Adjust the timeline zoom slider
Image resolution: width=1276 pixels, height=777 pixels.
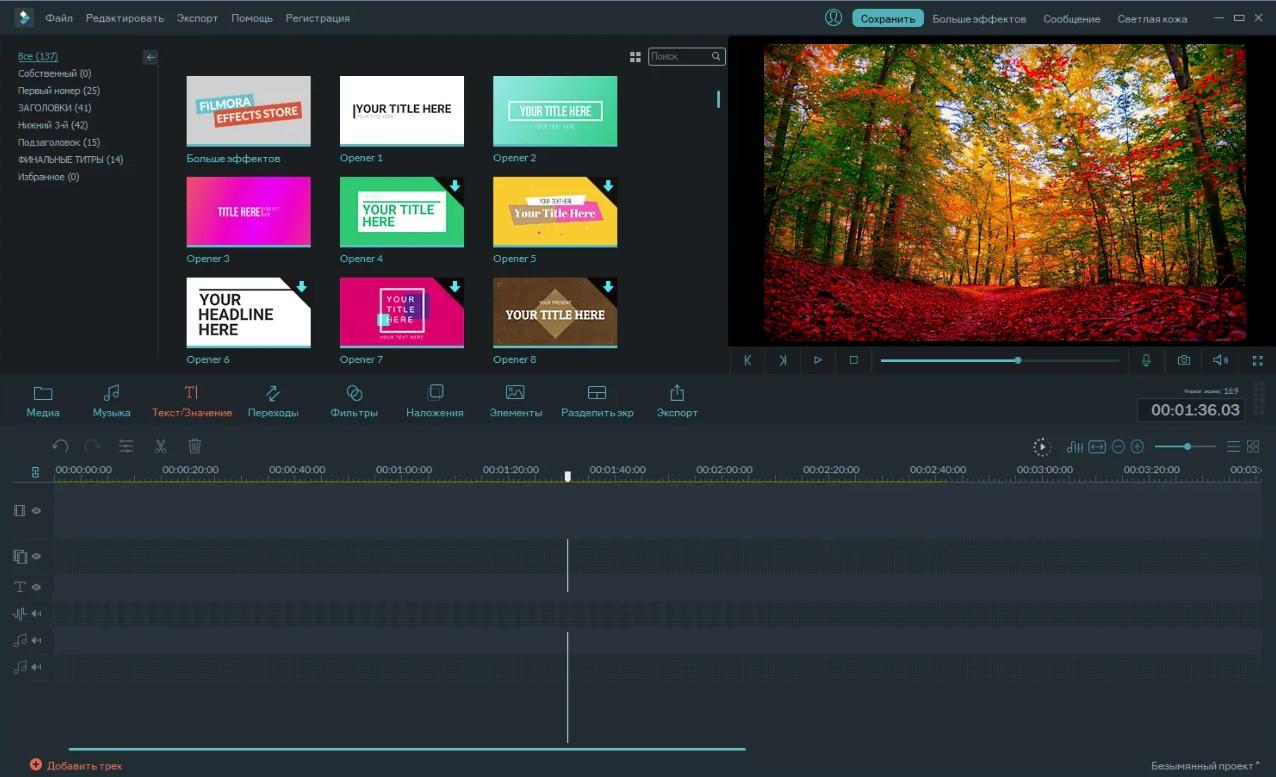(1187, 447)
